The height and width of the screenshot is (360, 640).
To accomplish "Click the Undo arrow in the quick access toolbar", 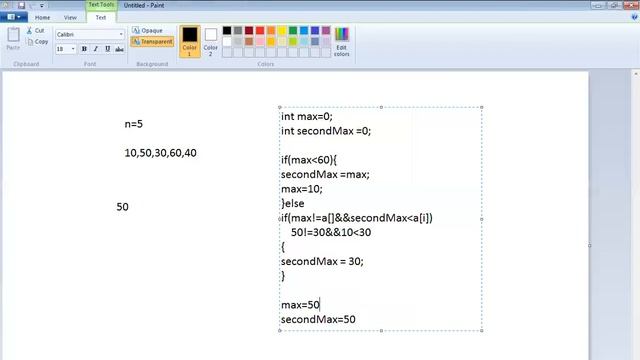I will [x=32, y=5].
